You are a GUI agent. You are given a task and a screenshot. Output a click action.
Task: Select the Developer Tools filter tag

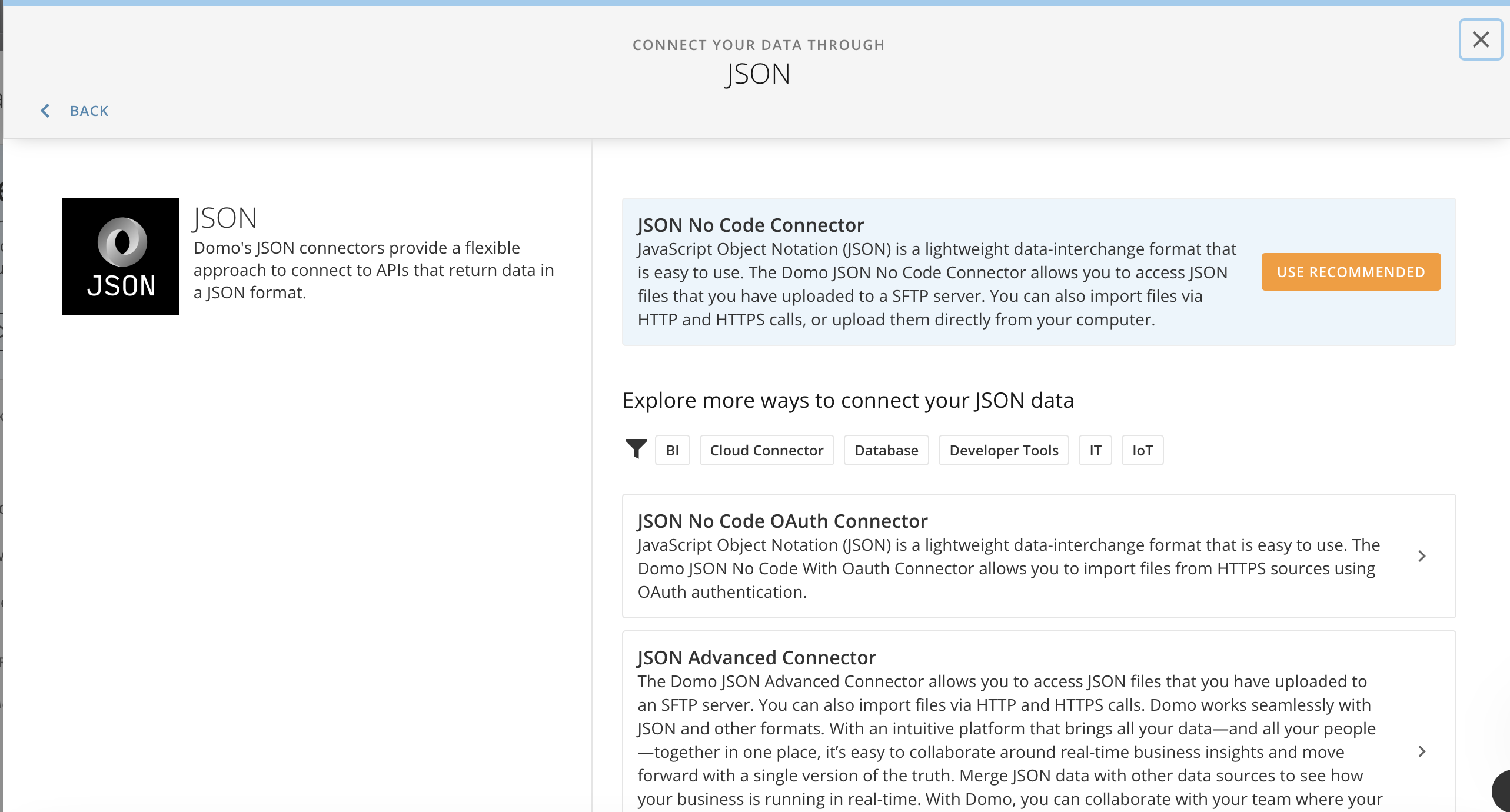click(x=1003, y=450)
